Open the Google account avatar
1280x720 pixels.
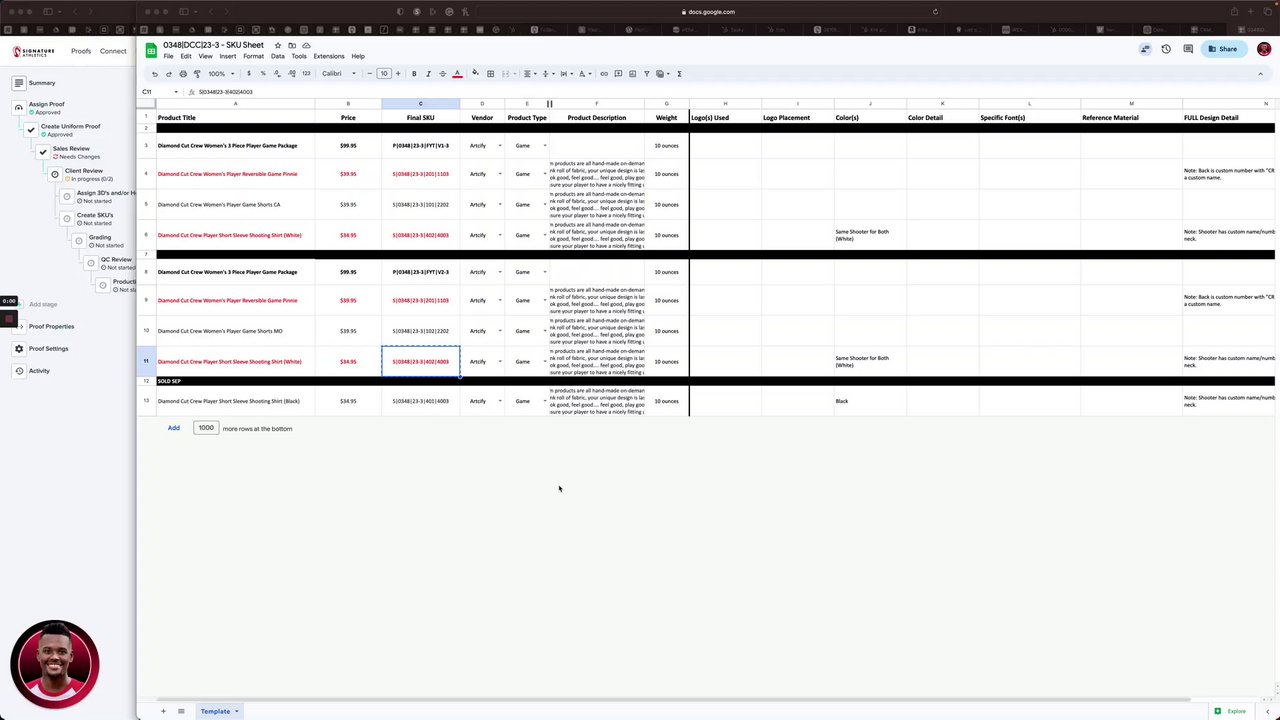pos(1264,49)
